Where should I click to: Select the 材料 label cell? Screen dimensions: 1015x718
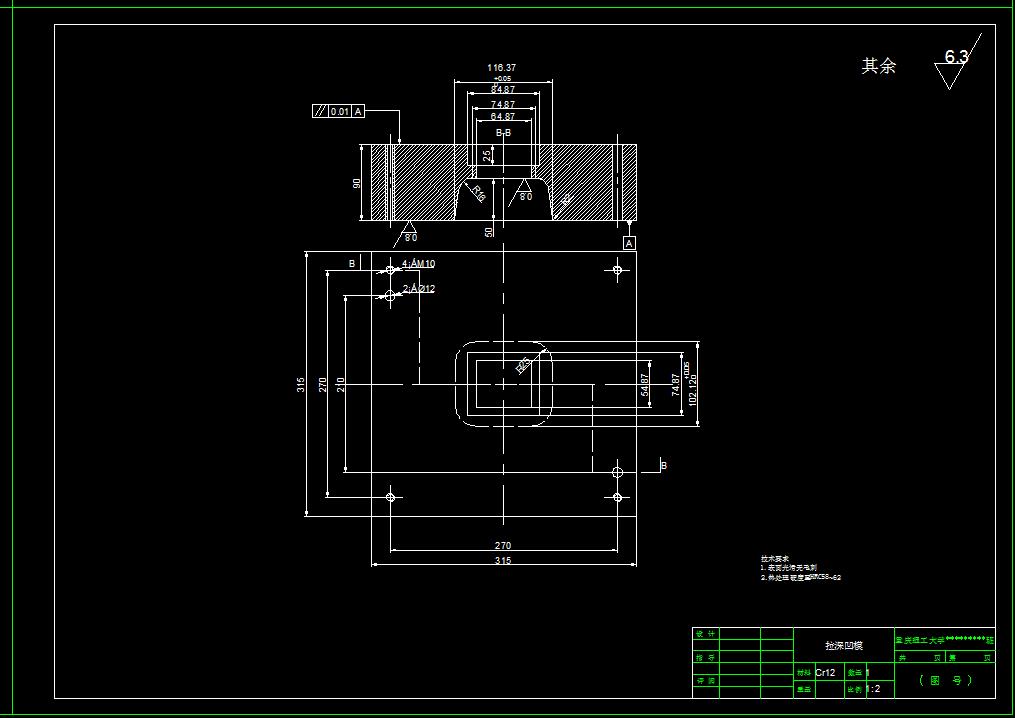(804, 673)
